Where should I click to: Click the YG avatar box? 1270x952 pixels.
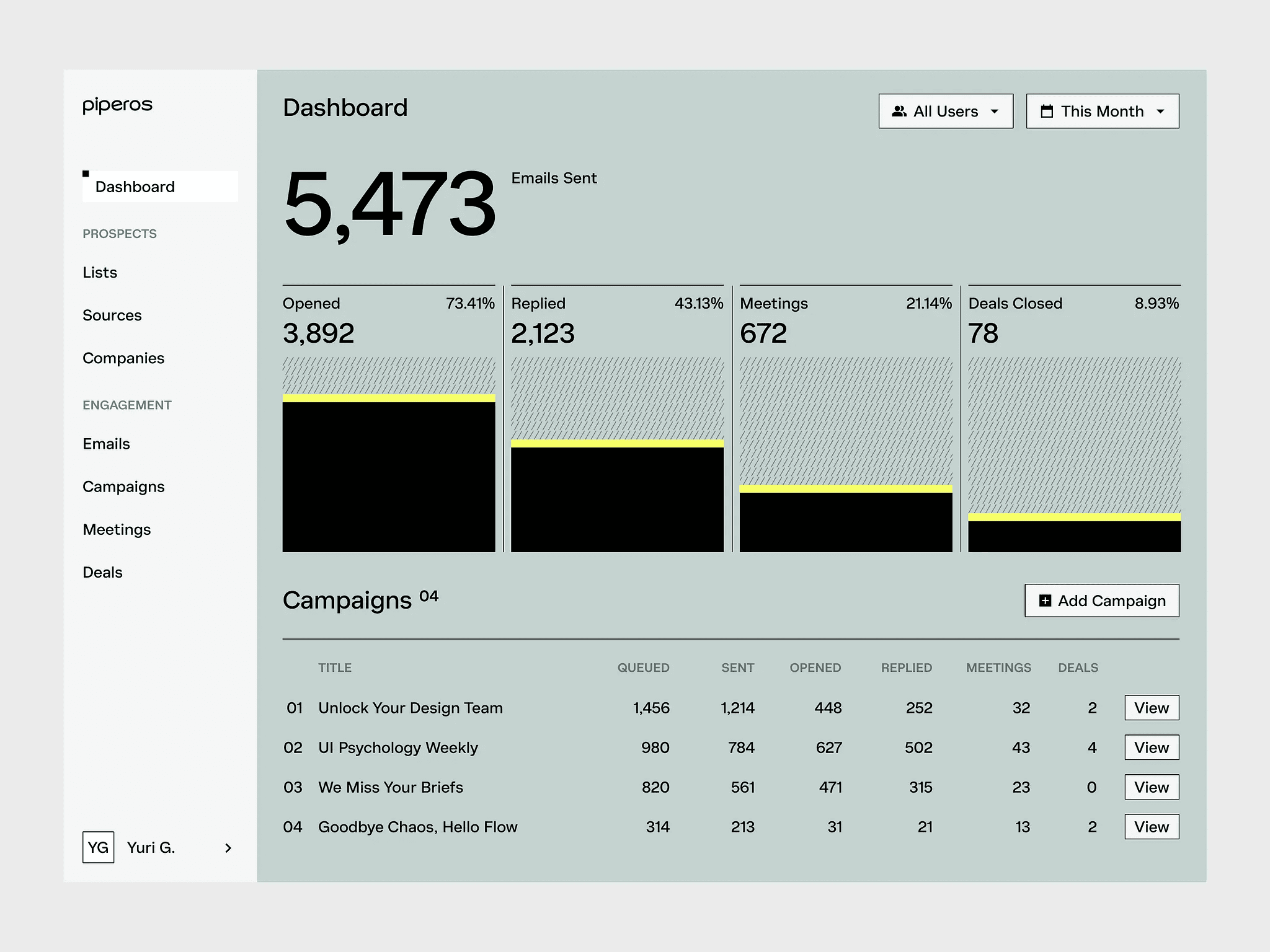tap(98, 847)
